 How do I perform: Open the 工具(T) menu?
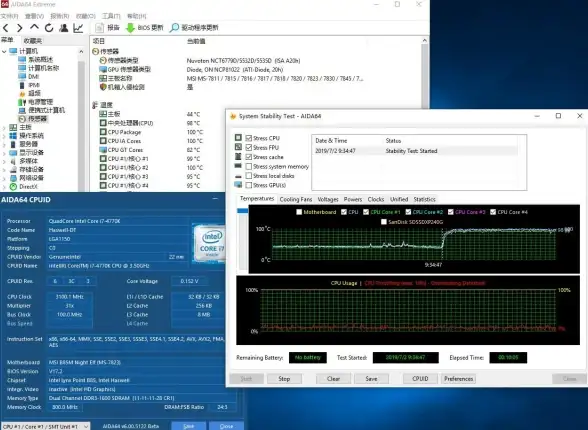[111, 16]
